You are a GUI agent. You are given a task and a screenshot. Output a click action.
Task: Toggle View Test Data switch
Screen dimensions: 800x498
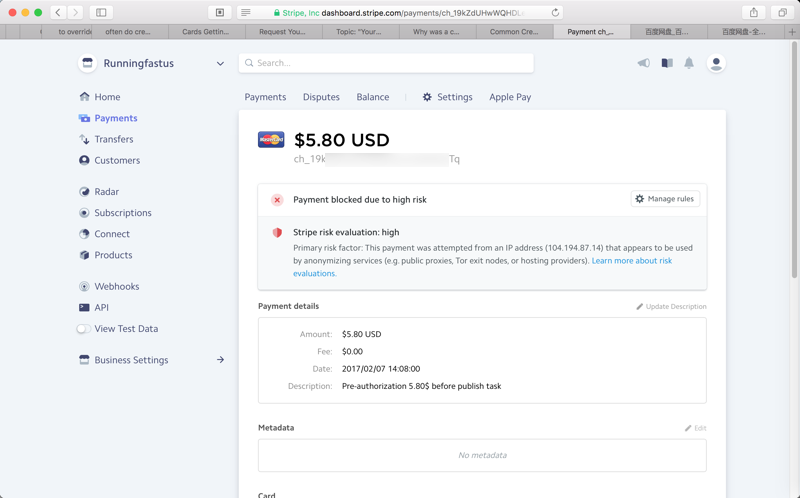coord(84,328)
